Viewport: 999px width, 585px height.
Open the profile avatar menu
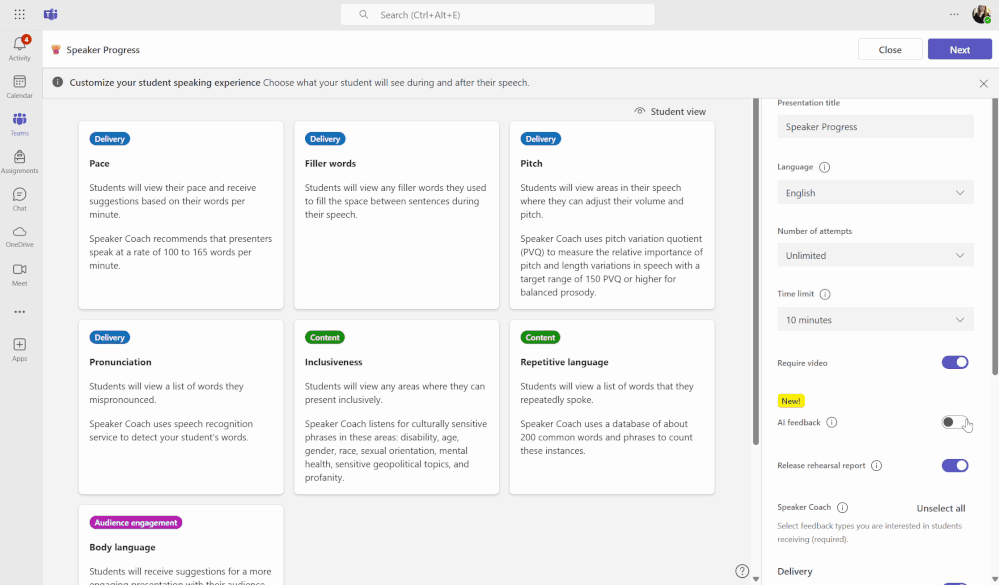(x=981, y=14)
